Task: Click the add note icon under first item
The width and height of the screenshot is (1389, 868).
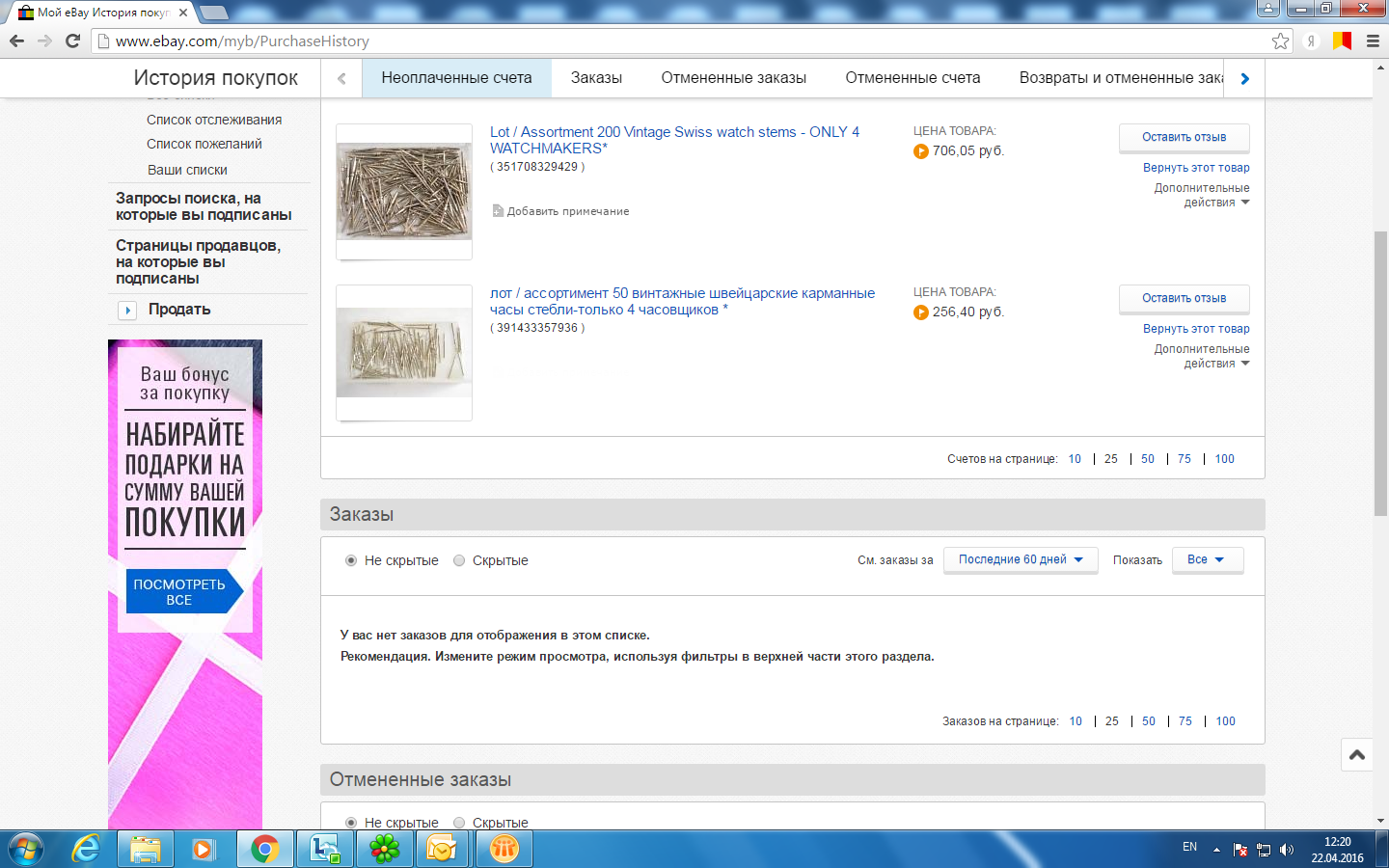Action: tap(498, 211)
